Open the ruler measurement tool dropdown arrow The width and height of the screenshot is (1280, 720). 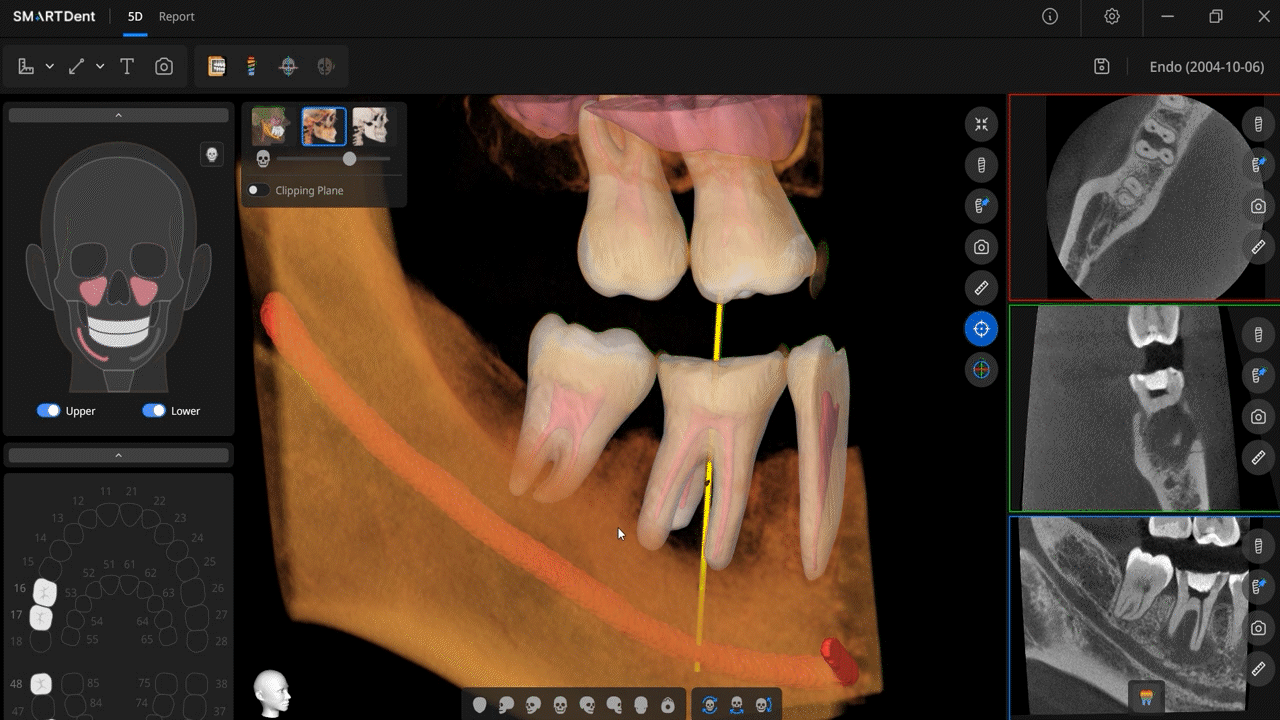[50, 67]
